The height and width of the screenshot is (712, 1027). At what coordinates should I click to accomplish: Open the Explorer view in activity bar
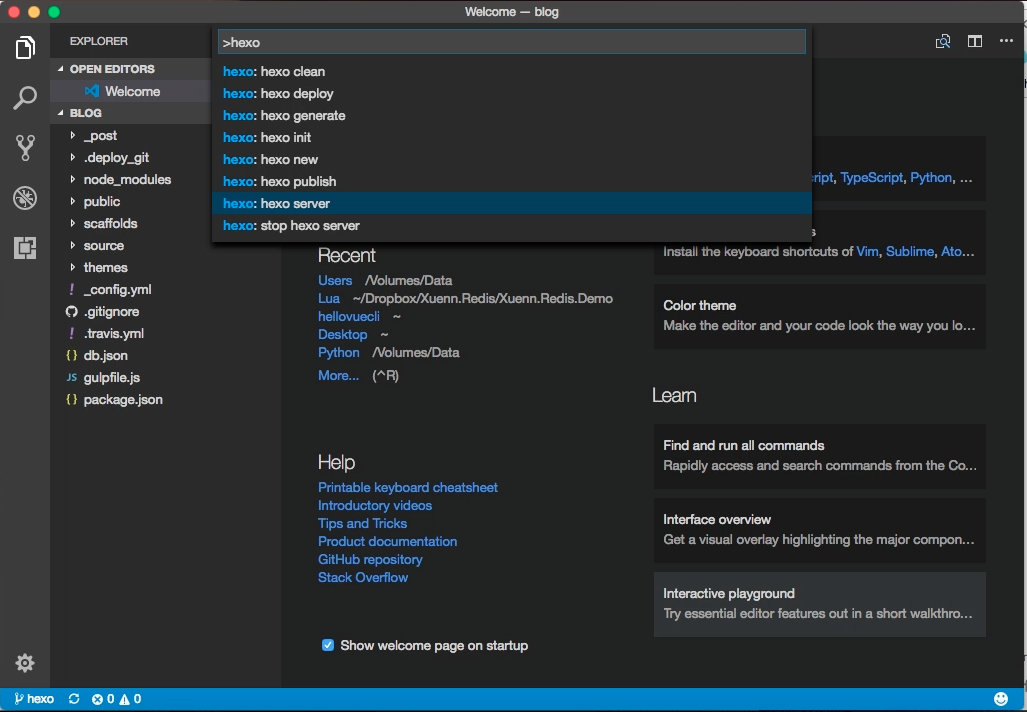[25, 48]
